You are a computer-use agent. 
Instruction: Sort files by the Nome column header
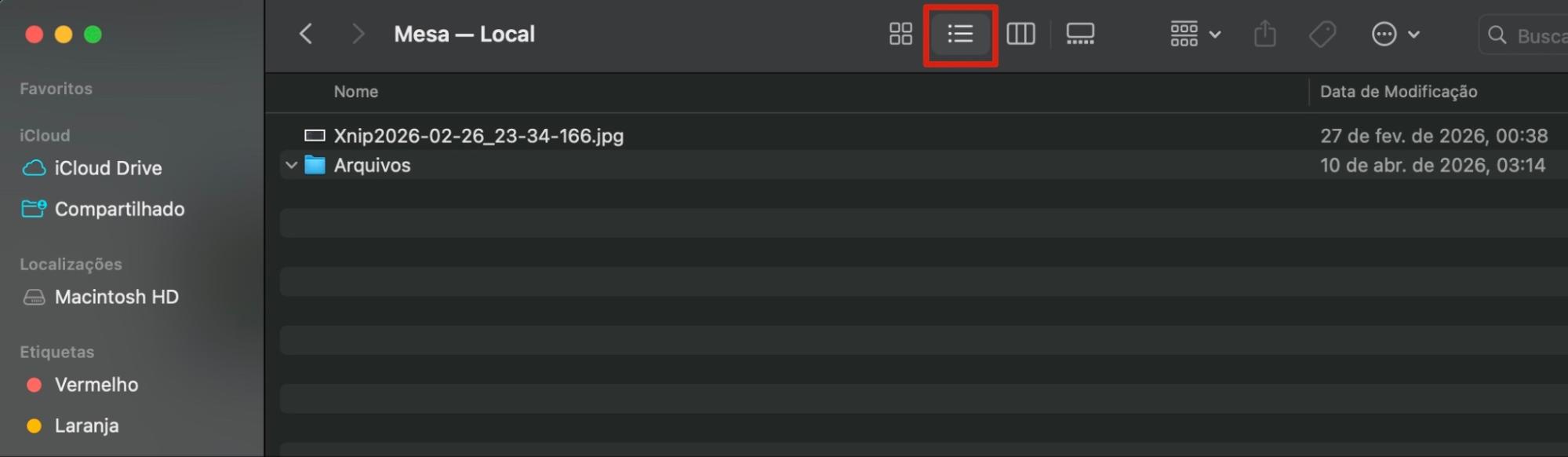click(x=356, y=91)
